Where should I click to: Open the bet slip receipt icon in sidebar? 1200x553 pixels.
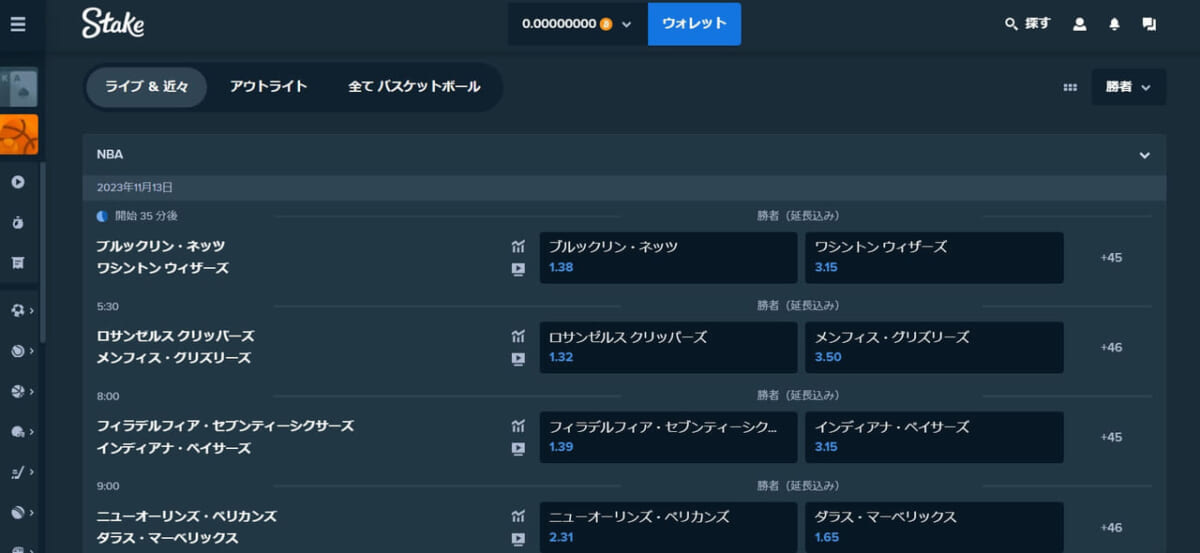[18, 262]
